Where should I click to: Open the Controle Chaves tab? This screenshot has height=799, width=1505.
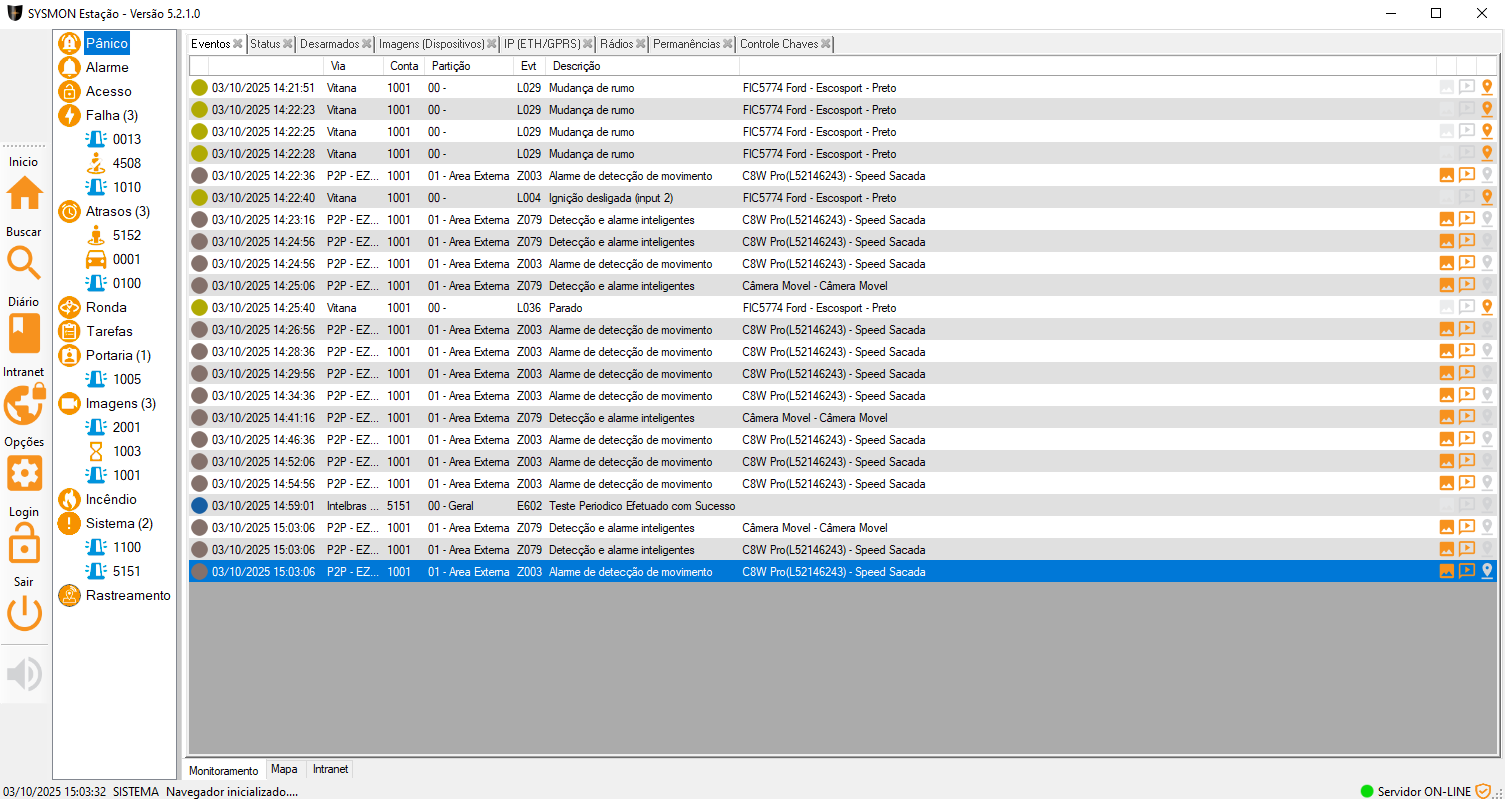778,44
